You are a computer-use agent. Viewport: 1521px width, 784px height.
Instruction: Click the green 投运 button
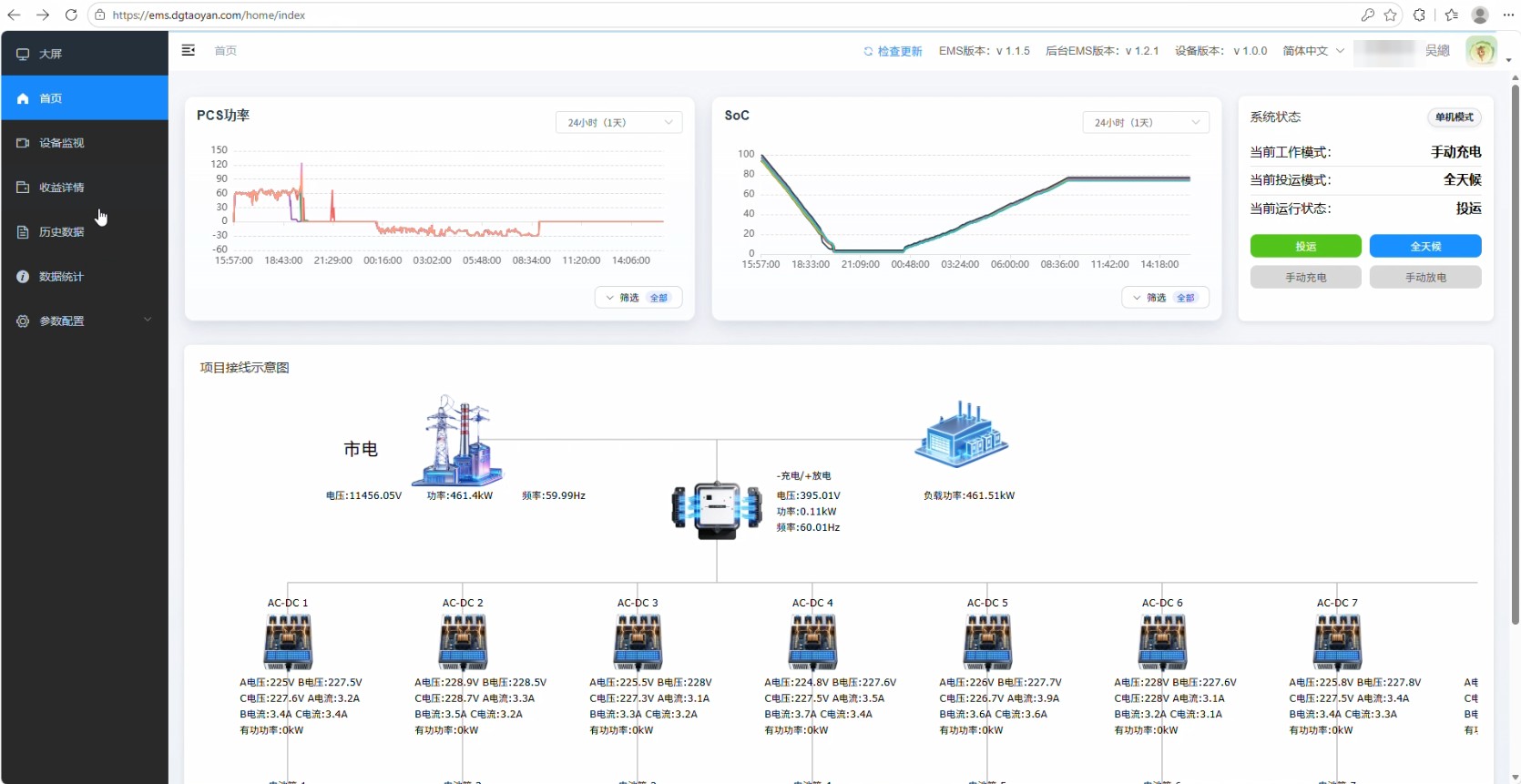click(x=1305, y=247)
